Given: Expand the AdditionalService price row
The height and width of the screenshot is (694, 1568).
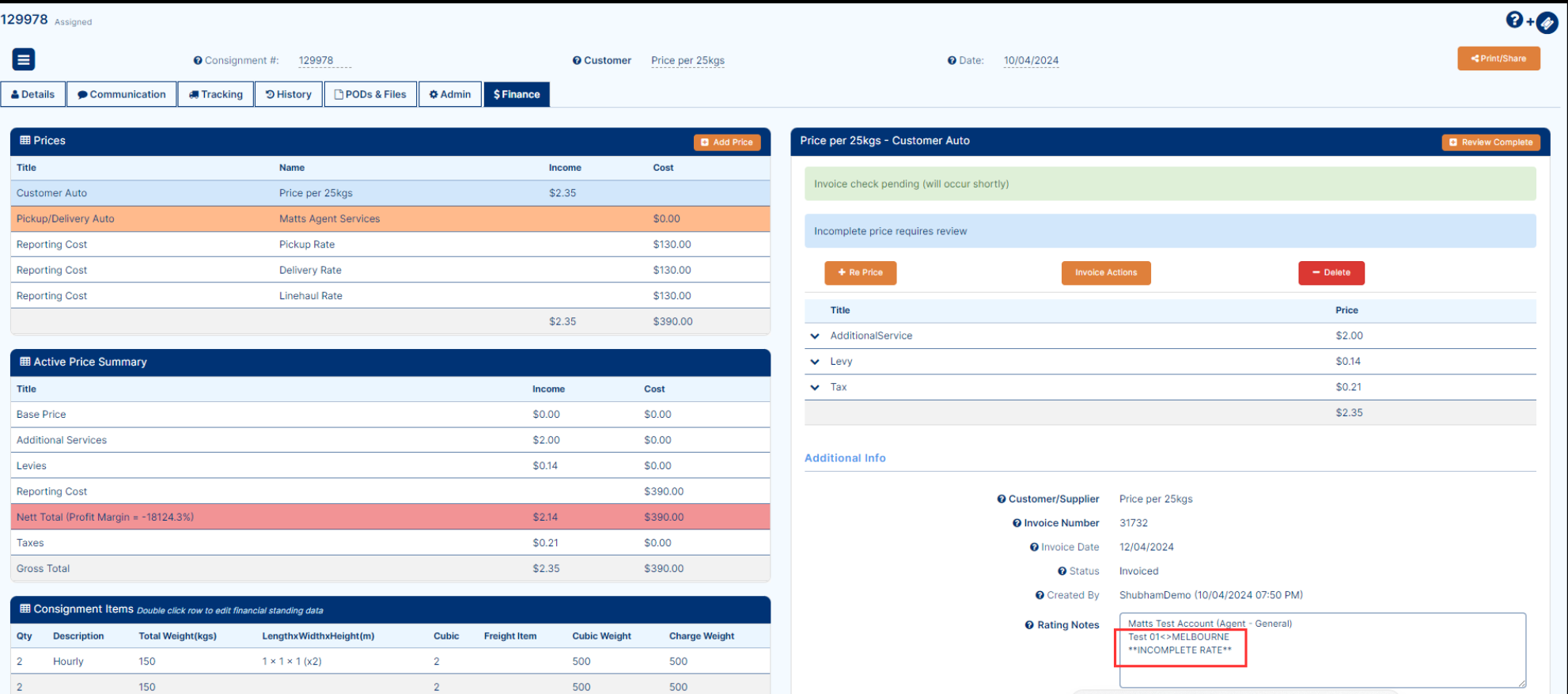Looking at the screenshot, I should pyautogui.click(x=815, y=336).
